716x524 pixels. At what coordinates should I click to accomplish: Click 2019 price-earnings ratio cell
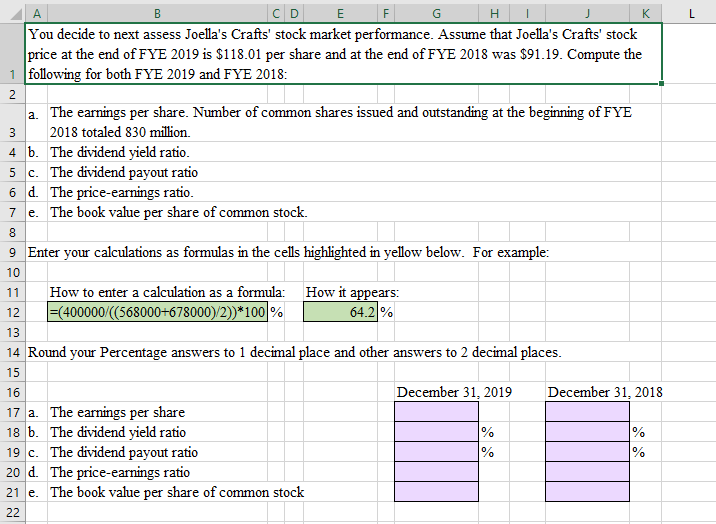pos(437,472)
